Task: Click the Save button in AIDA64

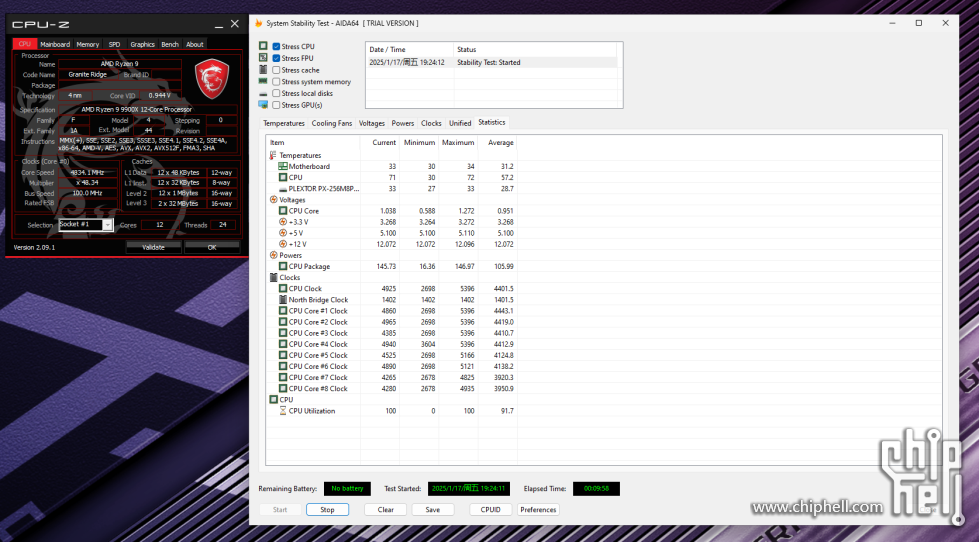Action: coord(433,510)
